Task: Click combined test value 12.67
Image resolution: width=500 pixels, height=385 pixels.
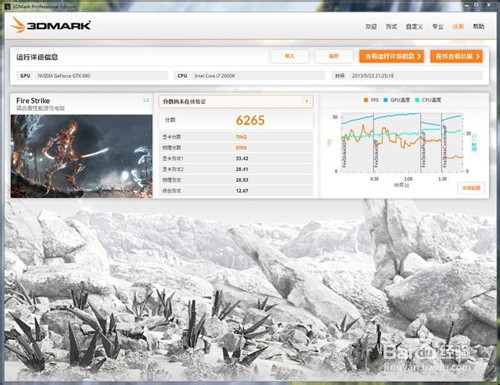Action: [242, 191]
